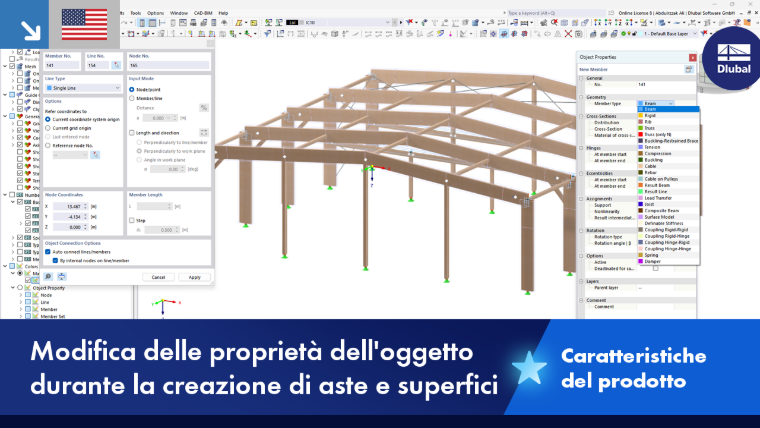
Task: Select the Reference node No. radio
Action: tap(48, 145)
